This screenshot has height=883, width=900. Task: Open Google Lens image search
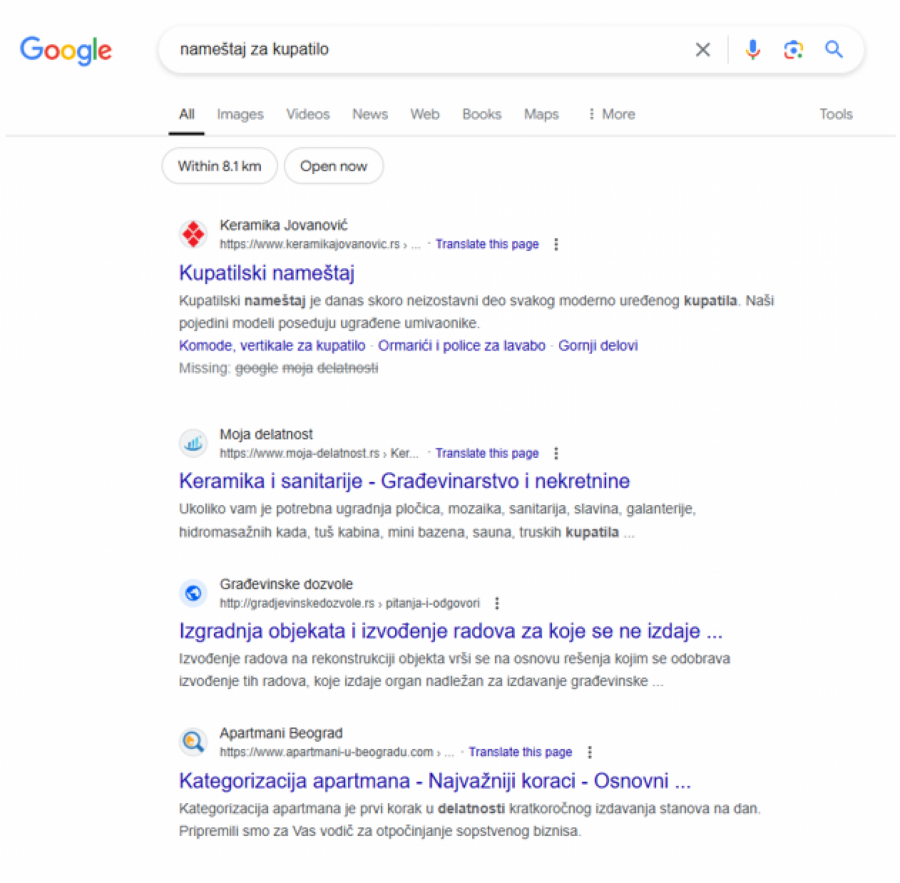[794, 50]
